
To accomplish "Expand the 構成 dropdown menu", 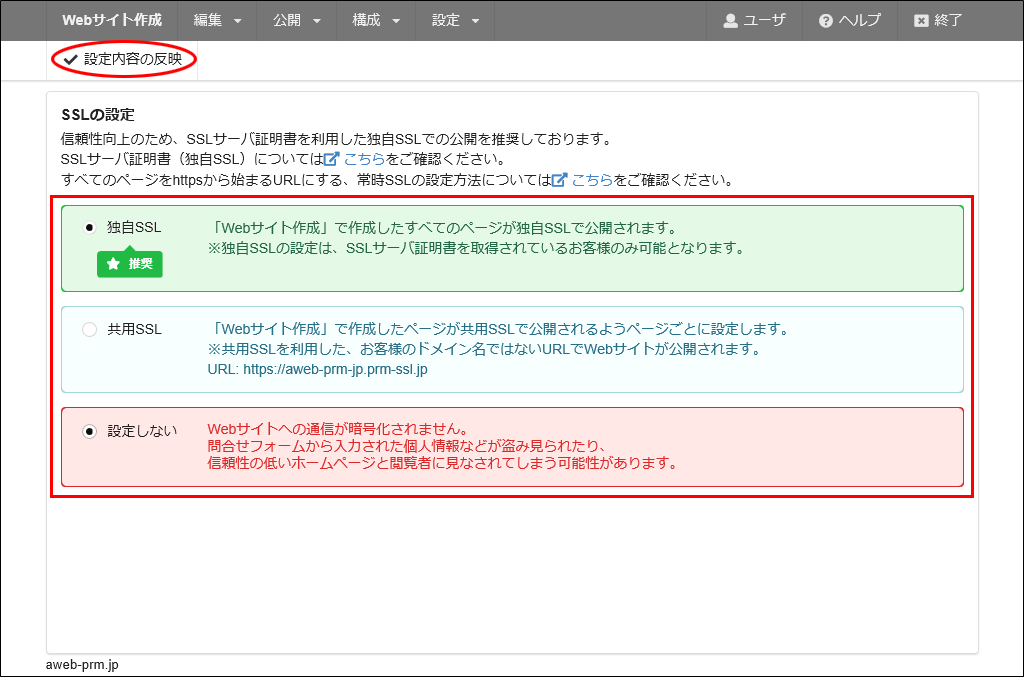I will pos(376,21).
